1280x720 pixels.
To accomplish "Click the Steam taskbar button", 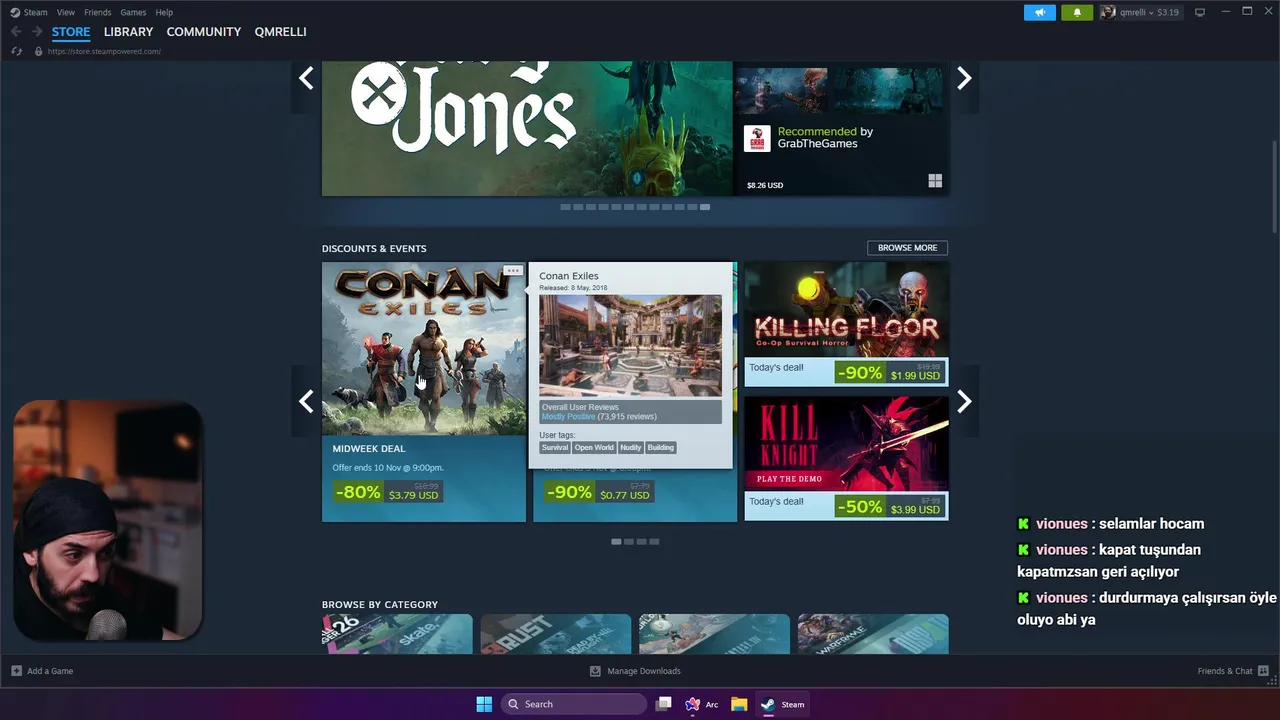I will click(783, 704).
